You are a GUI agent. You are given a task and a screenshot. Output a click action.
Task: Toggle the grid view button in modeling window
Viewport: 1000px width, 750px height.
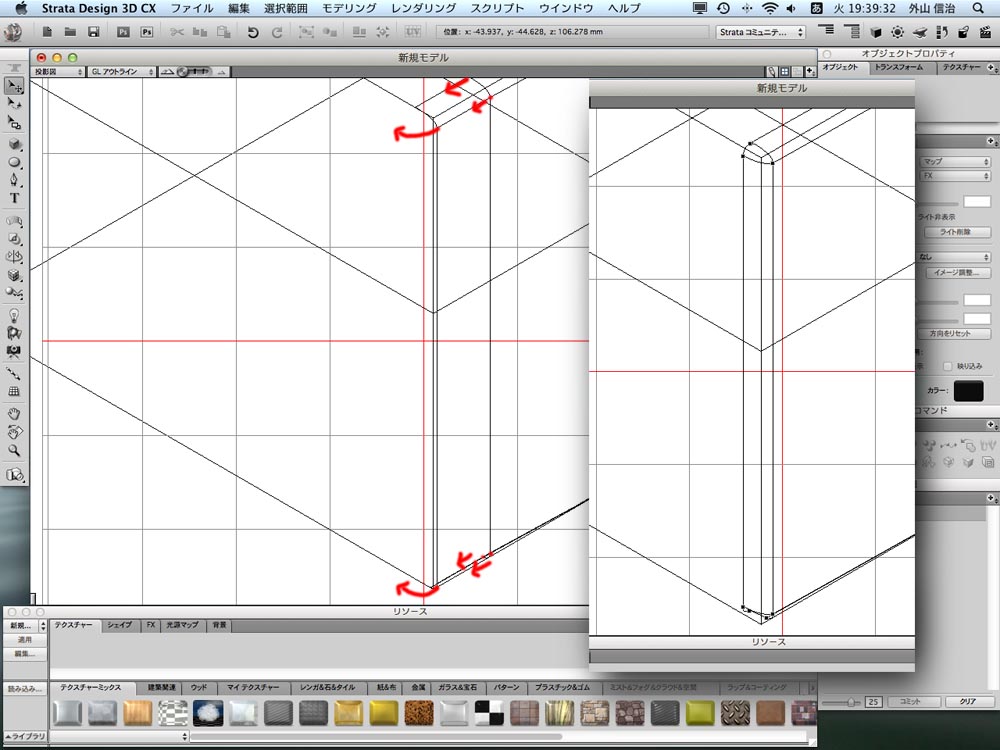tap(785, 71)
